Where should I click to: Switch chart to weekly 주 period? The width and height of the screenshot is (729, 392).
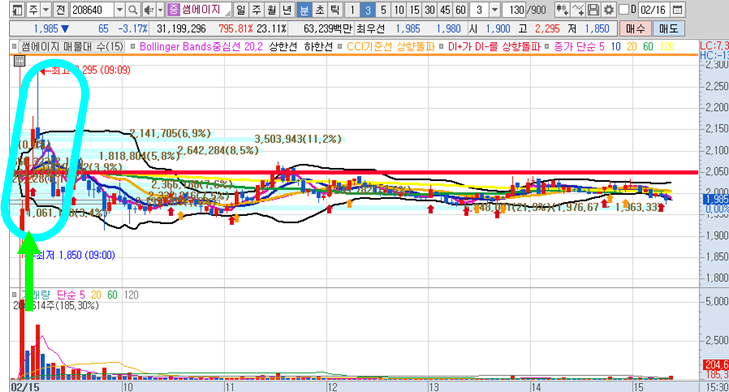point(256,9)
